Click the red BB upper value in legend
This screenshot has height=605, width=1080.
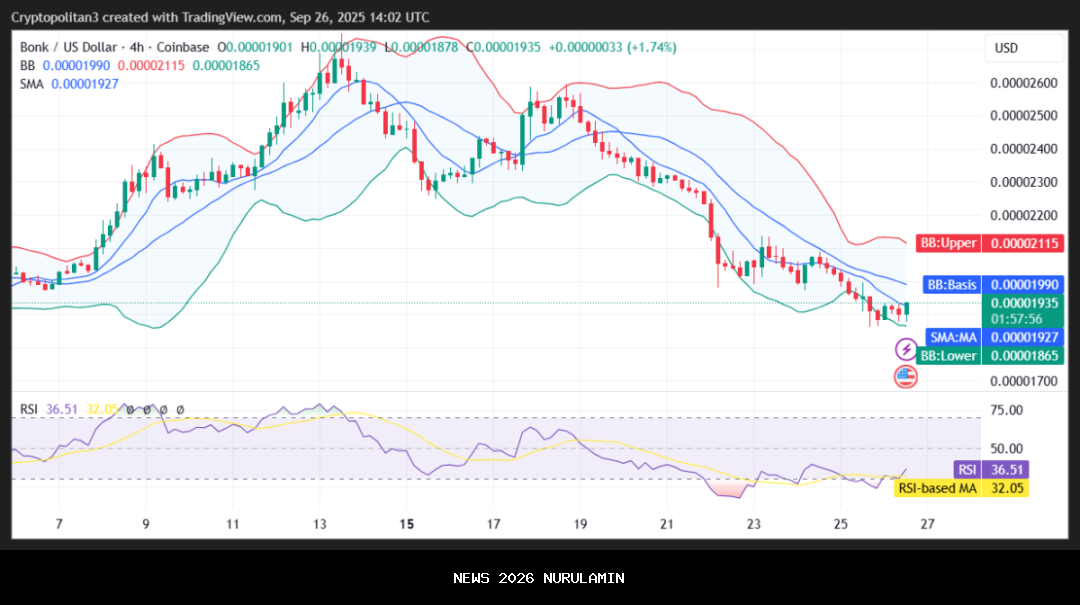point(151,65)
